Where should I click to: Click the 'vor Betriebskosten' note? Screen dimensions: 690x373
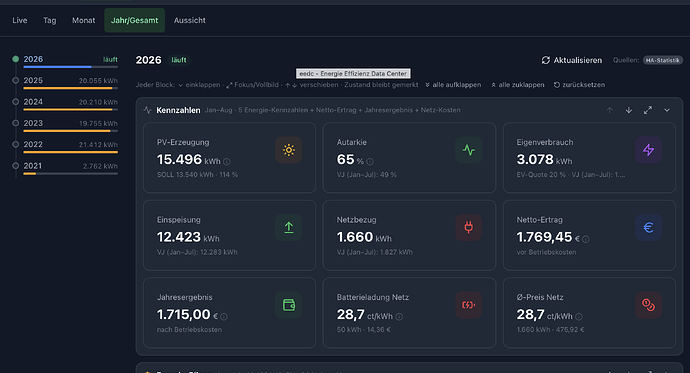click(x=546, y=252)
